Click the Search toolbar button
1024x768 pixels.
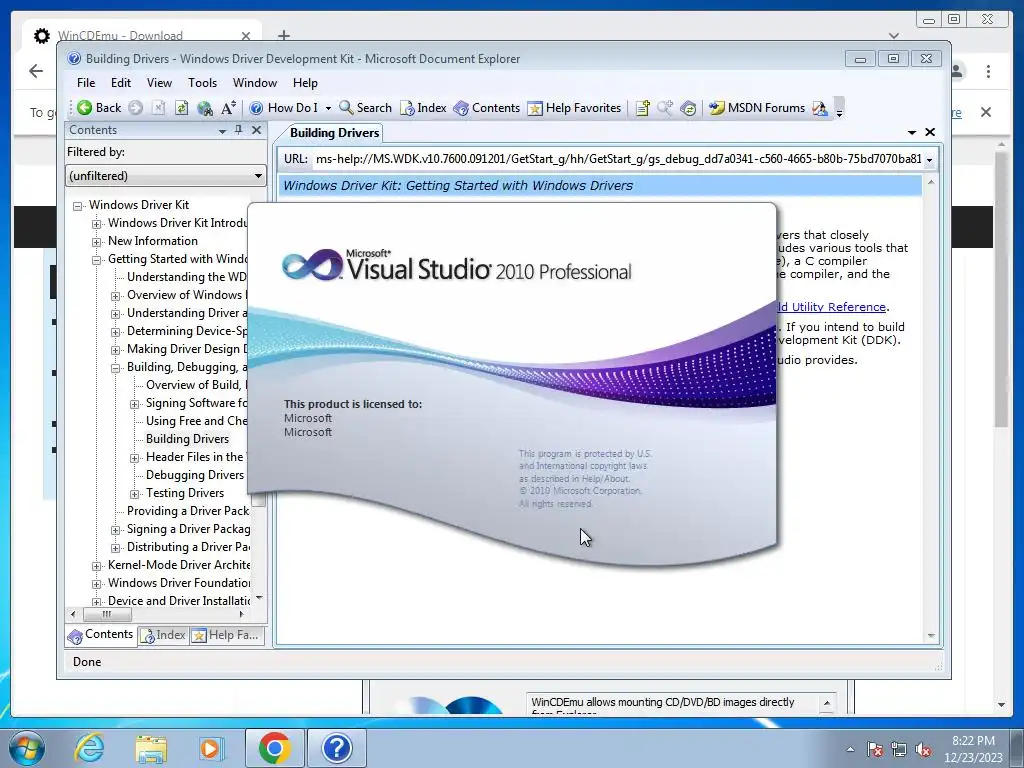tap(365, 108)
